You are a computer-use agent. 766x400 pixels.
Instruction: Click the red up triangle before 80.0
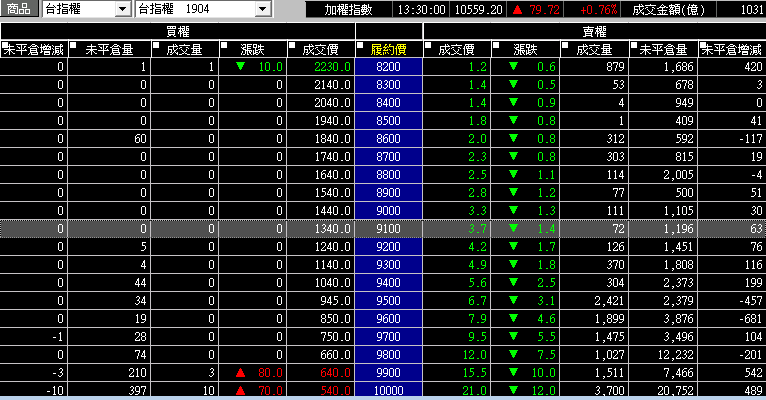click(x=240, y=373)
